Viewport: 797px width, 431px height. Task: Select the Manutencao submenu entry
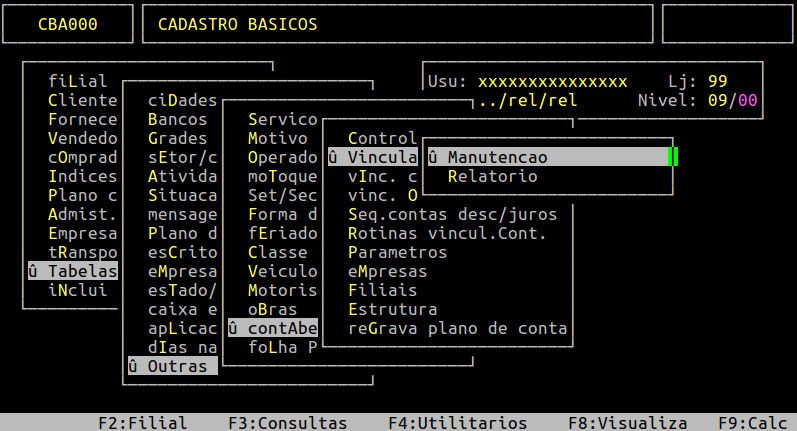pos(497,157)
